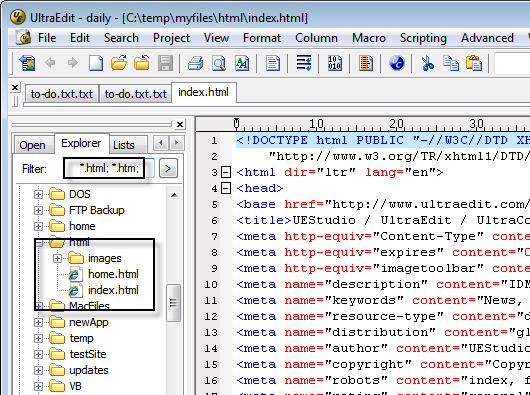This screenshot has width=530, height=395.
Task: Open the Column menu
Action: click(x=316, y=38)
